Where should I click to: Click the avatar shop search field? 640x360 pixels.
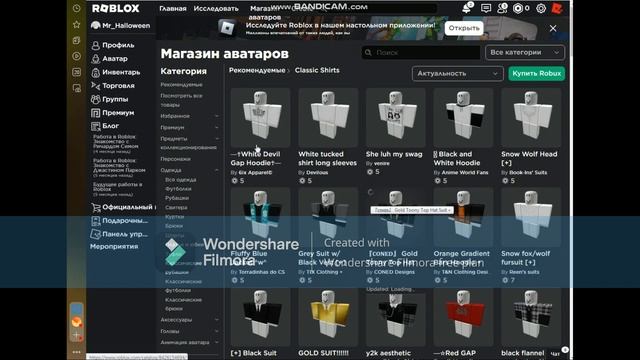[420, 53]
